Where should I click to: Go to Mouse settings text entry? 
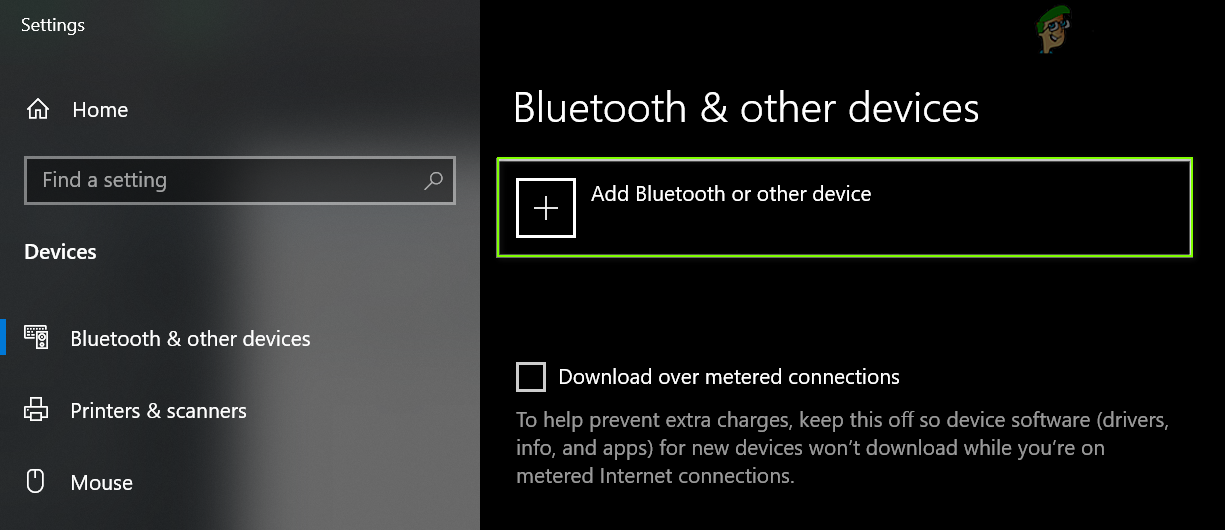pos(101,483)
